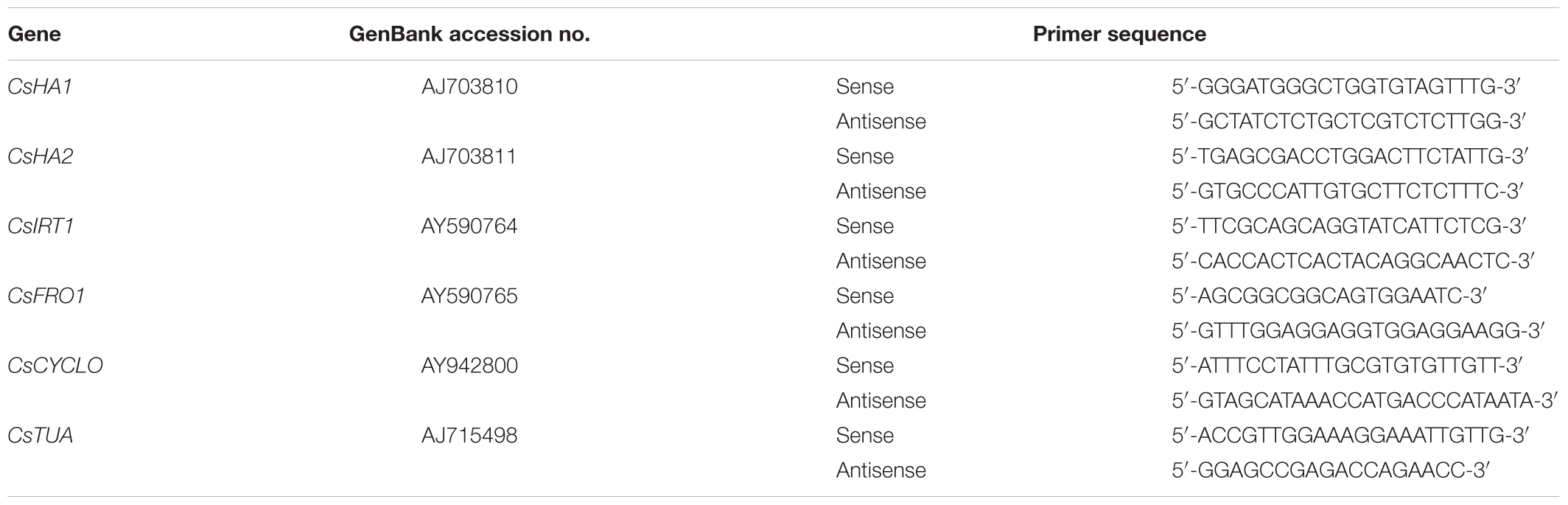Select the CsFRO1 gene entry
Viewport: 1568px width, 505px height.
46,296
